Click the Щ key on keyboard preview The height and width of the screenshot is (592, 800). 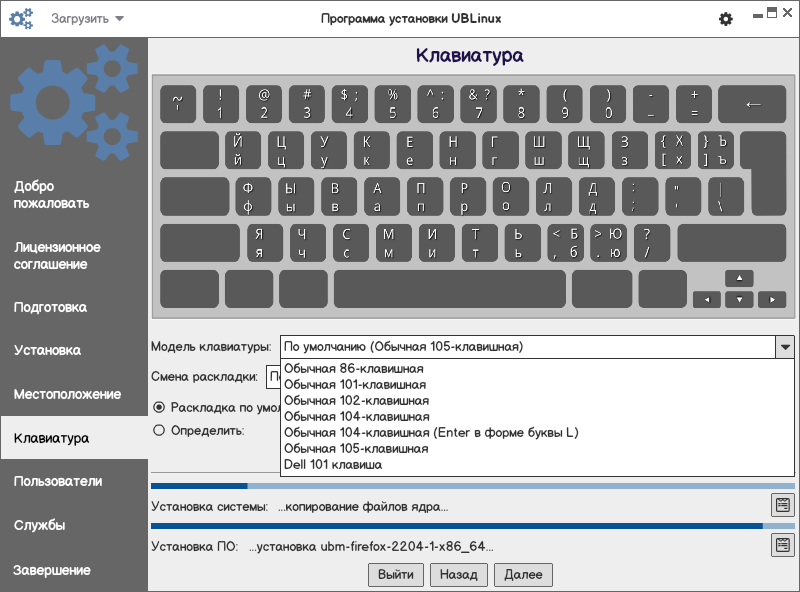(x=586, y=150)
